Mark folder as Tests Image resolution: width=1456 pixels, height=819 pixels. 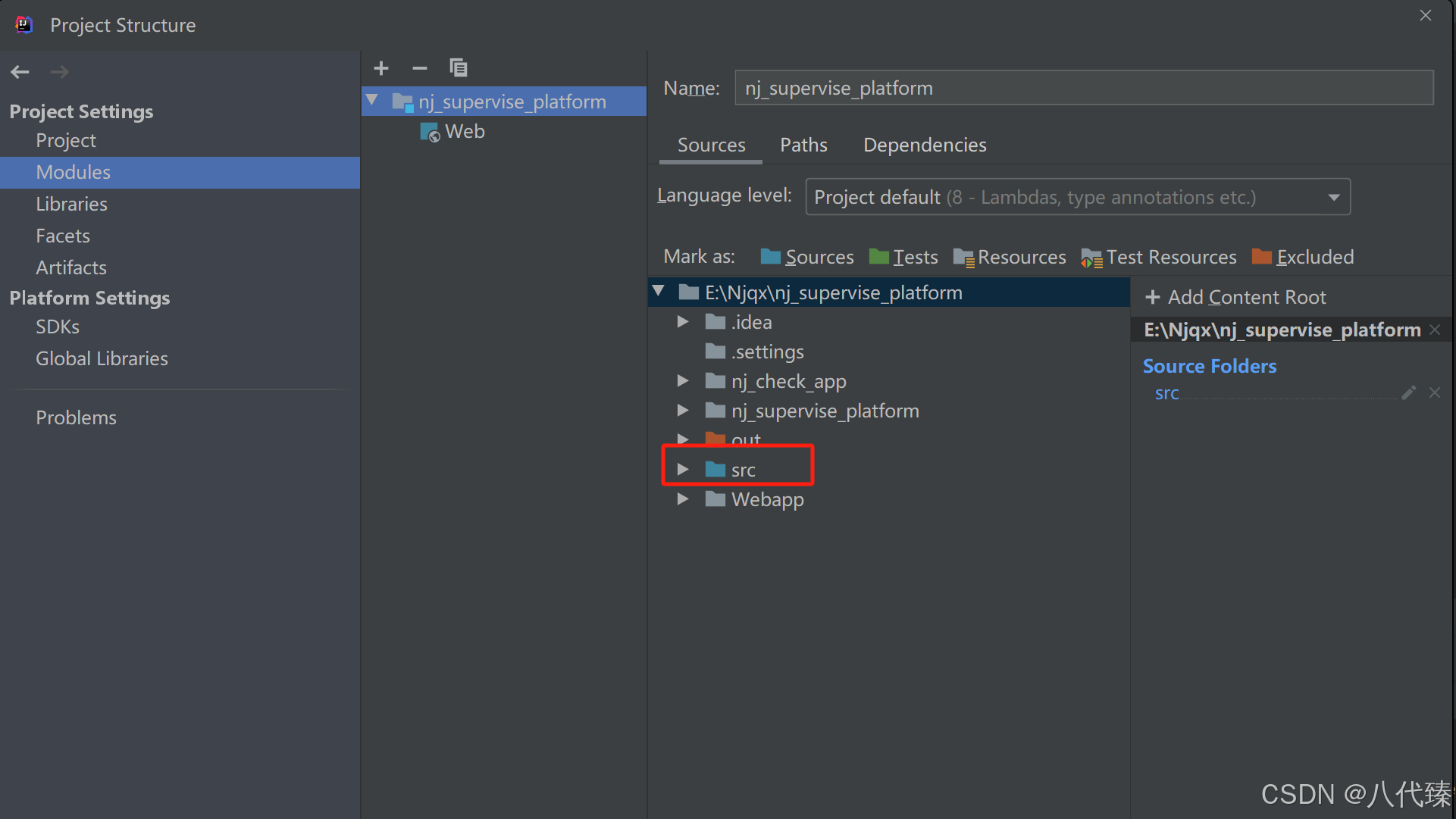903,257
